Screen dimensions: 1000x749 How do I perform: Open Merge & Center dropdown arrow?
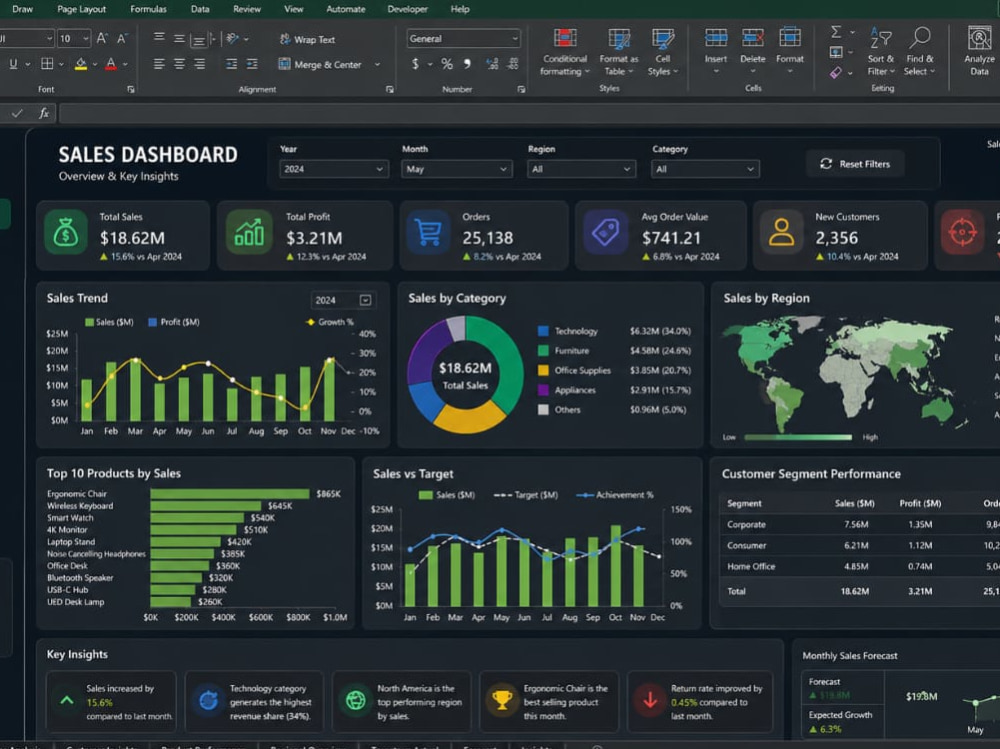point(377,64)
